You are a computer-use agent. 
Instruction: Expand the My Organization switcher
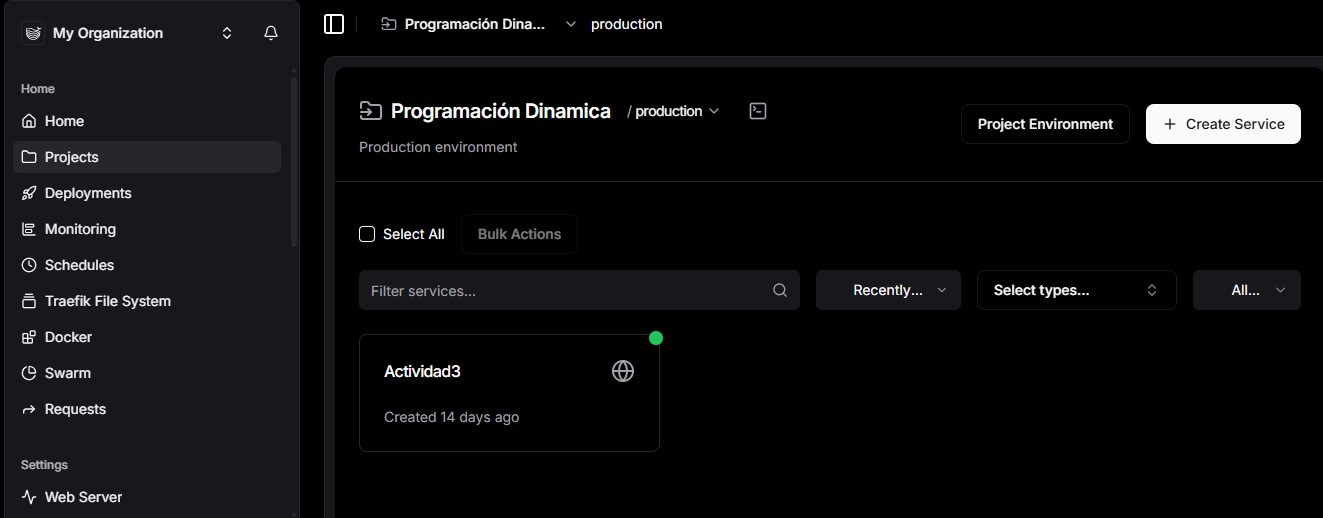pyautogui.click(x=227, y=33)
